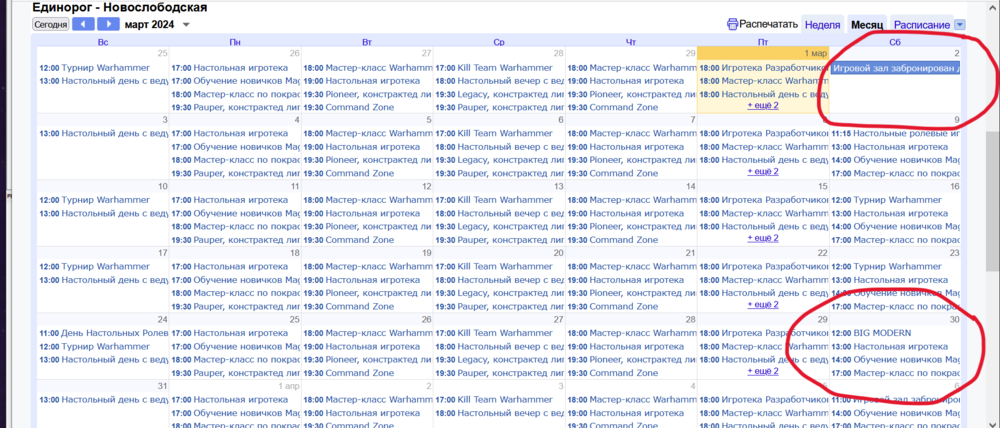The height and width of the screenshot is (428, 1000).
Task: Open 'Игровой зал забронирован' event on March 2
Action: pyautogui.click(x=895, y=68)
